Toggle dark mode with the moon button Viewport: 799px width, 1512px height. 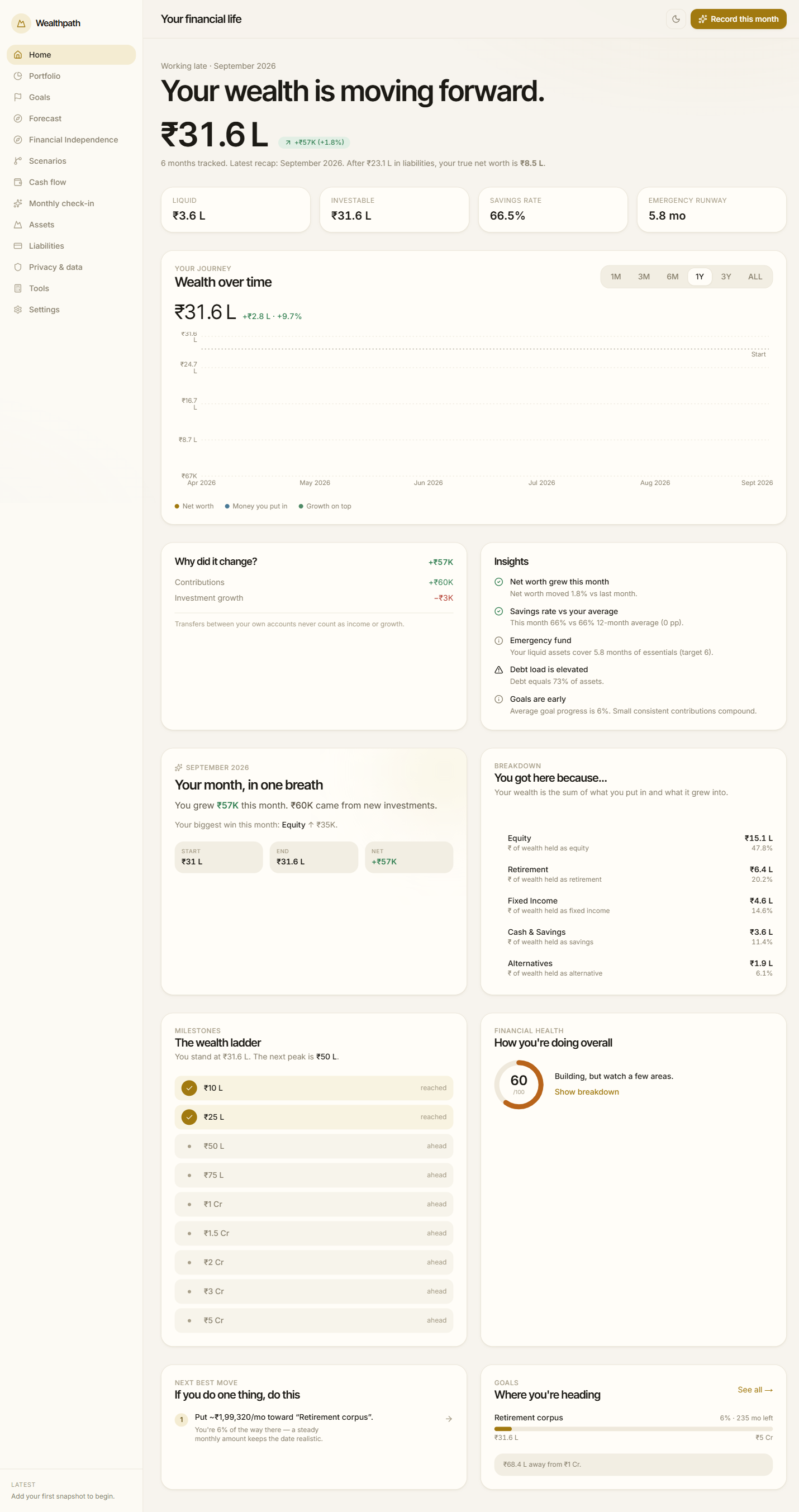(676, 19)
